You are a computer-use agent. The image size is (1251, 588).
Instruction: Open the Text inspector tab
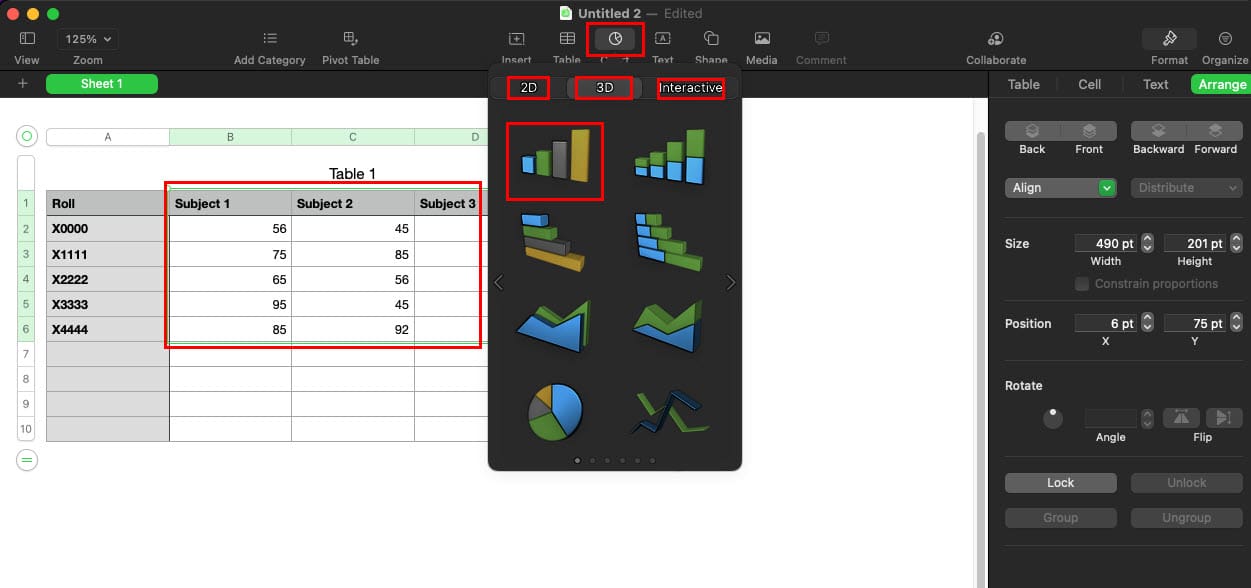(x=1156, y=84)
